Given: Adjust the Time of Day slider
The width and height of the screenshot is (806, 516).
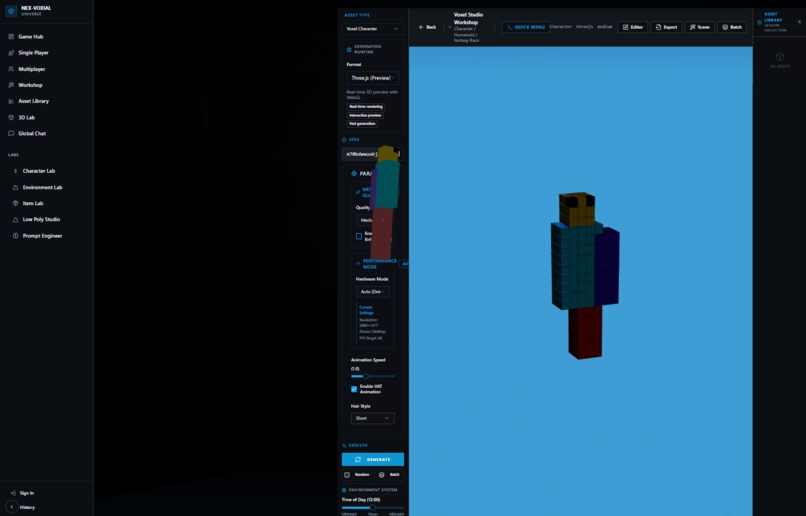Looking at the screenshot, I should (373, 508).
